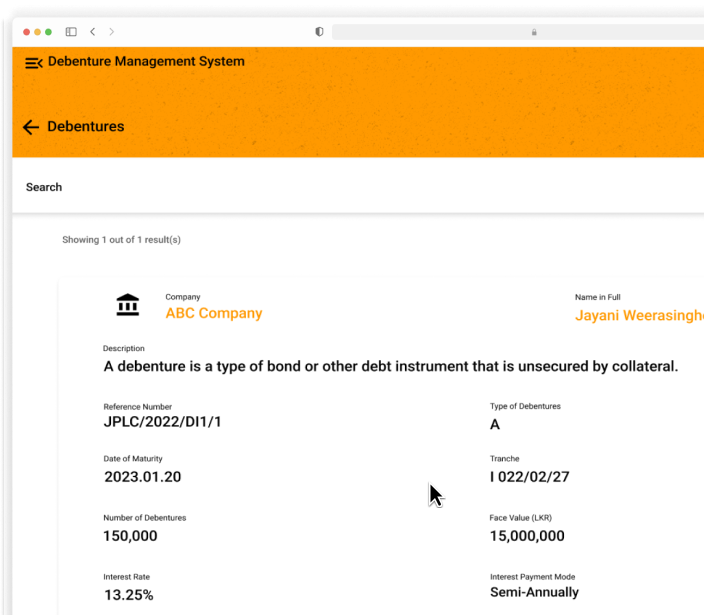Screen dimensions: 704x615
Task: Collapse the sidebar menu icon
Action: tap(34, 63)
